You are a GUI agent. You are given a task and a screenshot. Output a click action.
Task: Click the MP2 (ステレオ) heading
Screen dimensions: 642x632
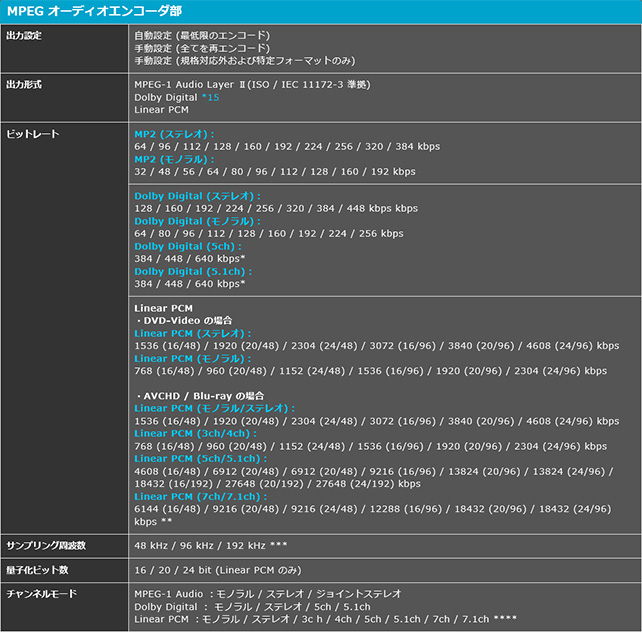tap(174, 133)
